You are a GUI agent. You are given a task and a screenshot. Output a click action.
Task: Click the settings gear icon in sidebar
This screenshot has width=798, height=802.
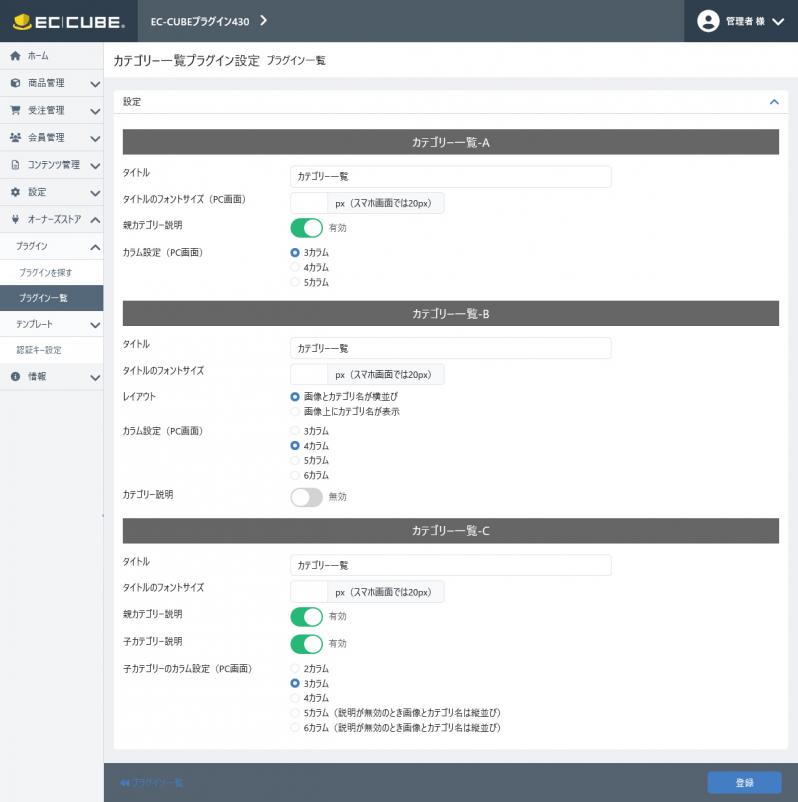pyautogui.click(x=15, y=192)
